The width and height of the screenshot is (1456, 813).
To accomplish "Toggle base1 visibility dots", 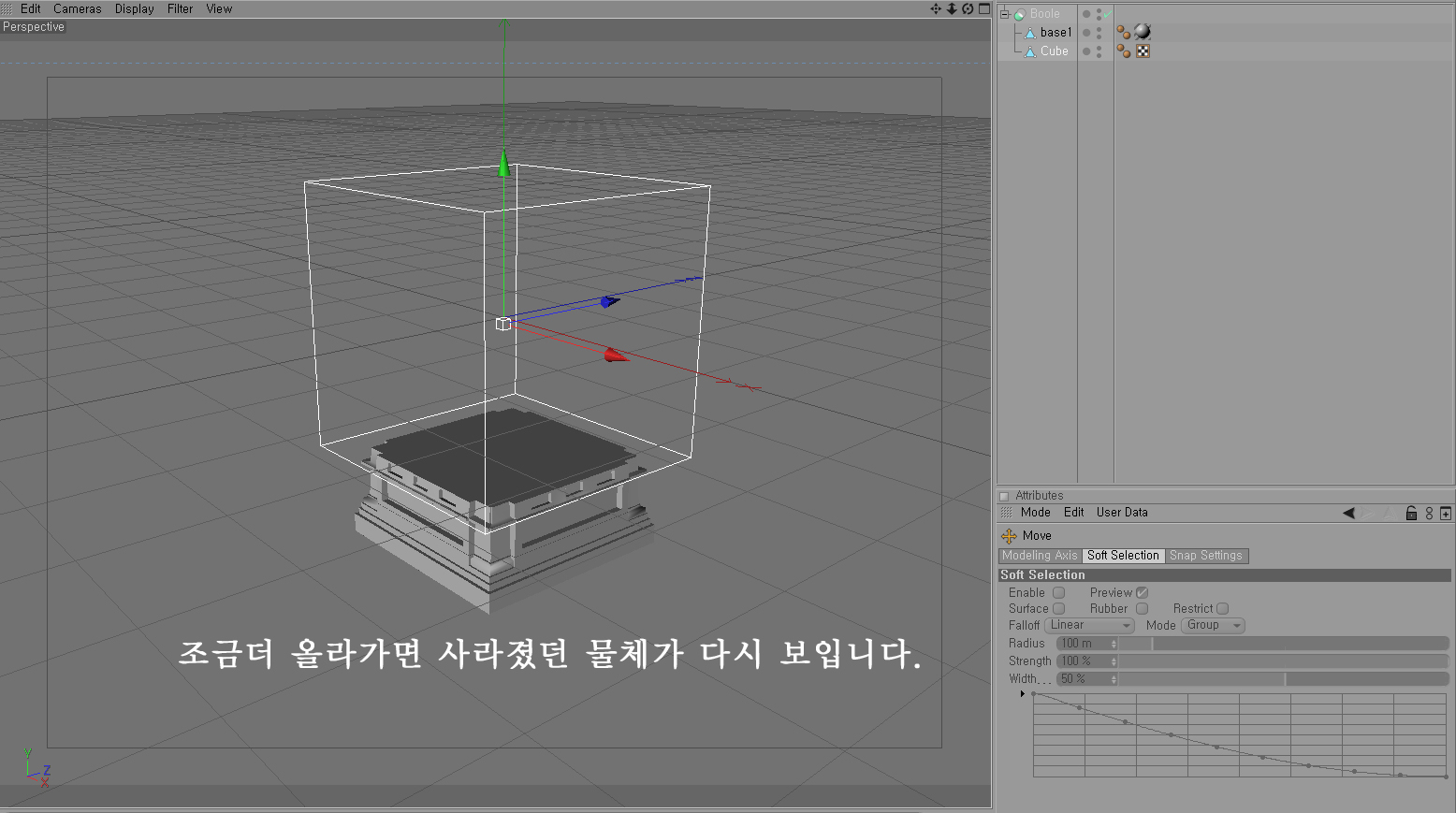I will coord(1099,33).
